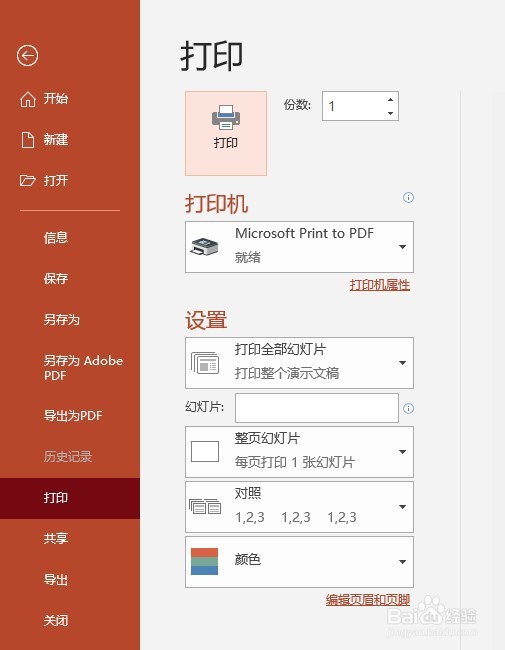Click the 就绪 printer status text
Image resolution: width=505 pixels, height=650 pixels.
coord(248,257)
